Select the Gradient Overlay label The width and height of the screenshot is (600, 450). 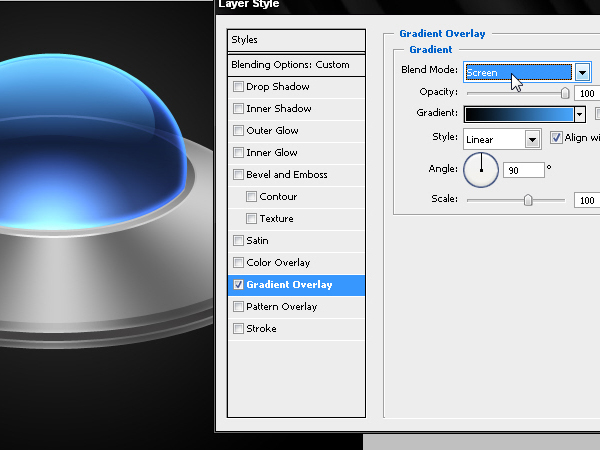(289, 285)
